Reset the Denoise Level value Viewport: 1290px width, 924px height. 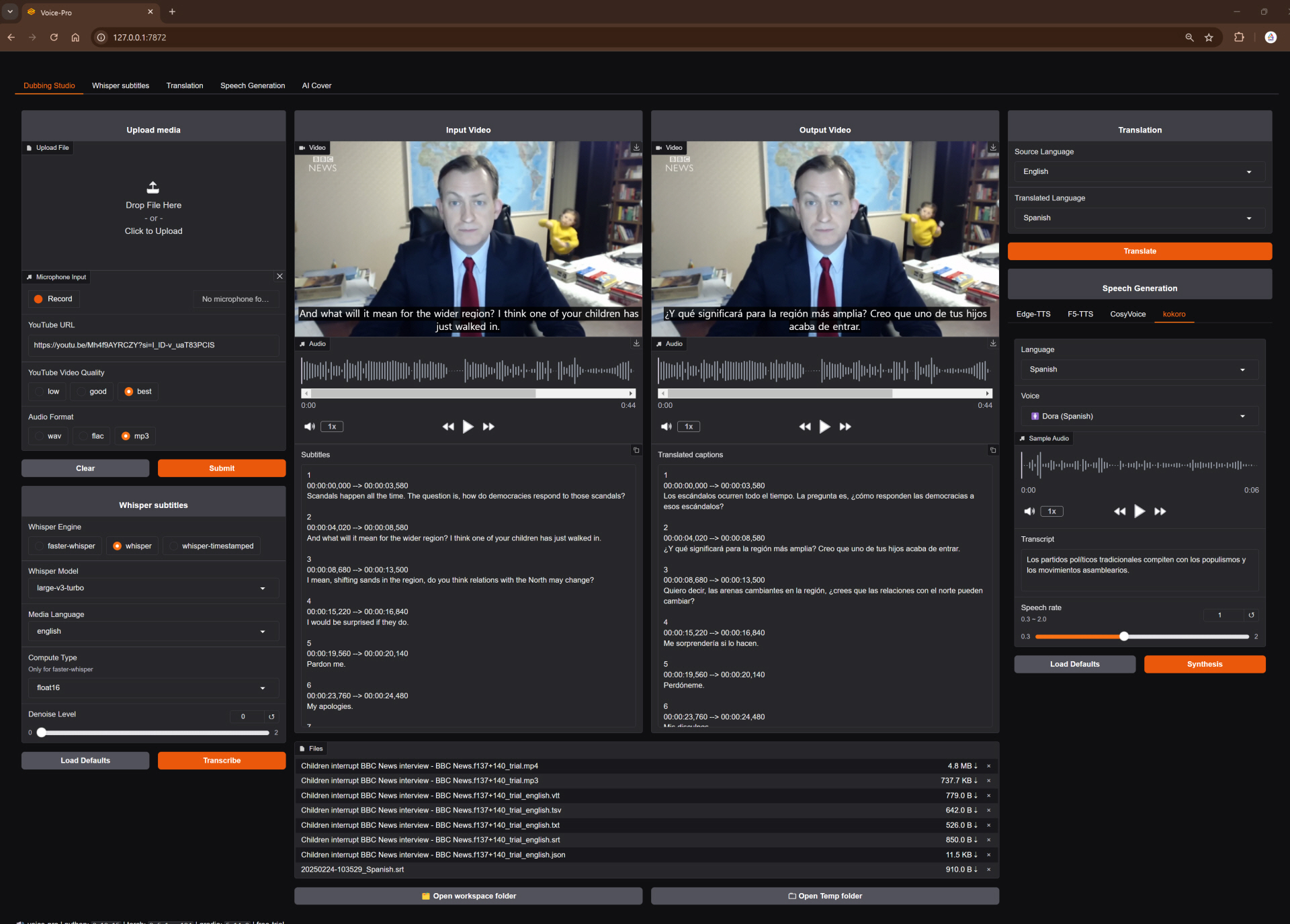tap(271, 716)
